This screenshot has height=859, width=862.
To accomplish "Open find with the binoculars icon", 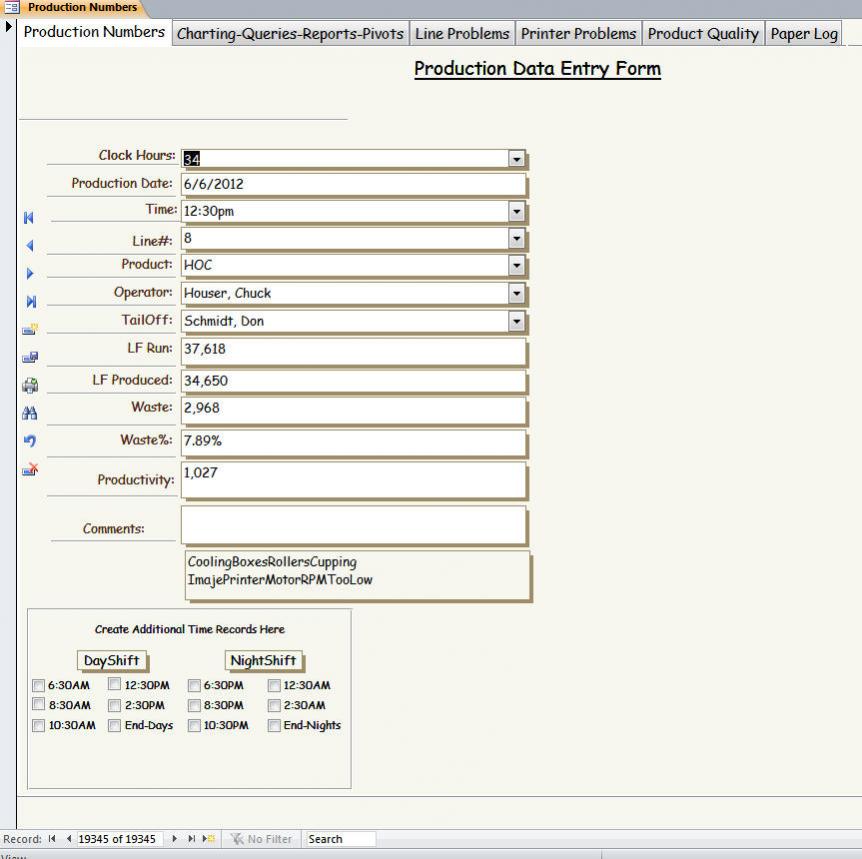I will (x=30, y=413).
